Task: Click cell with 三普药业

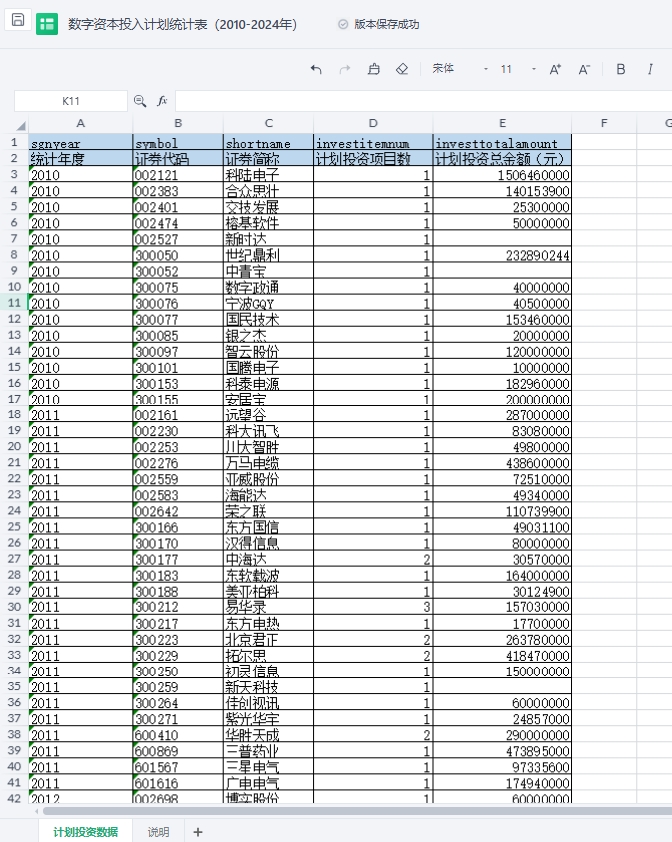Action: click(269, 751)
